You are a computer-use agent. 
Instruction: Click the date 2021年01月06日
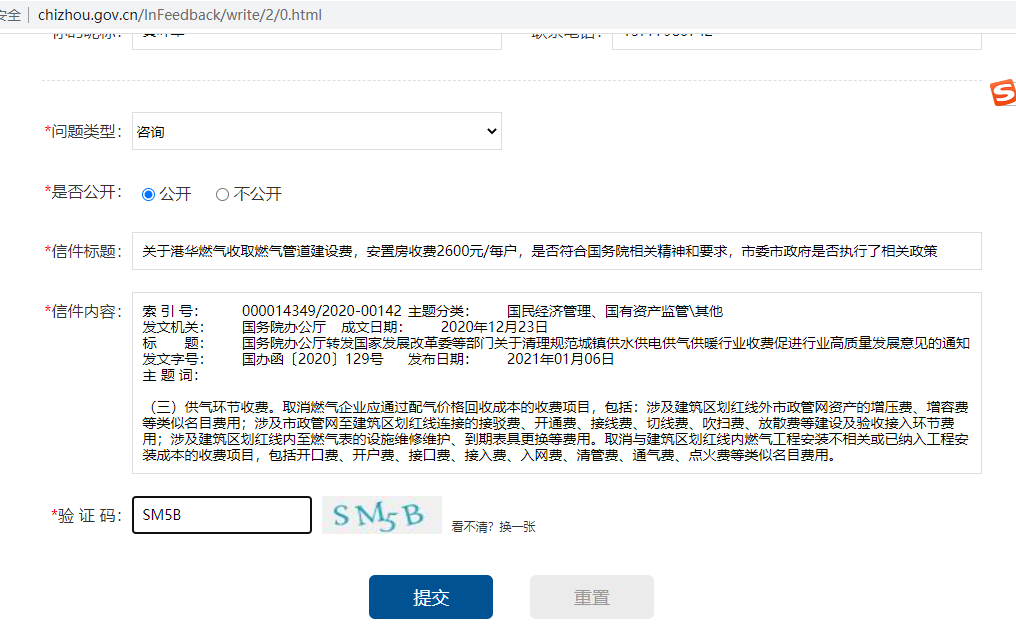click(x=560, y=359)
